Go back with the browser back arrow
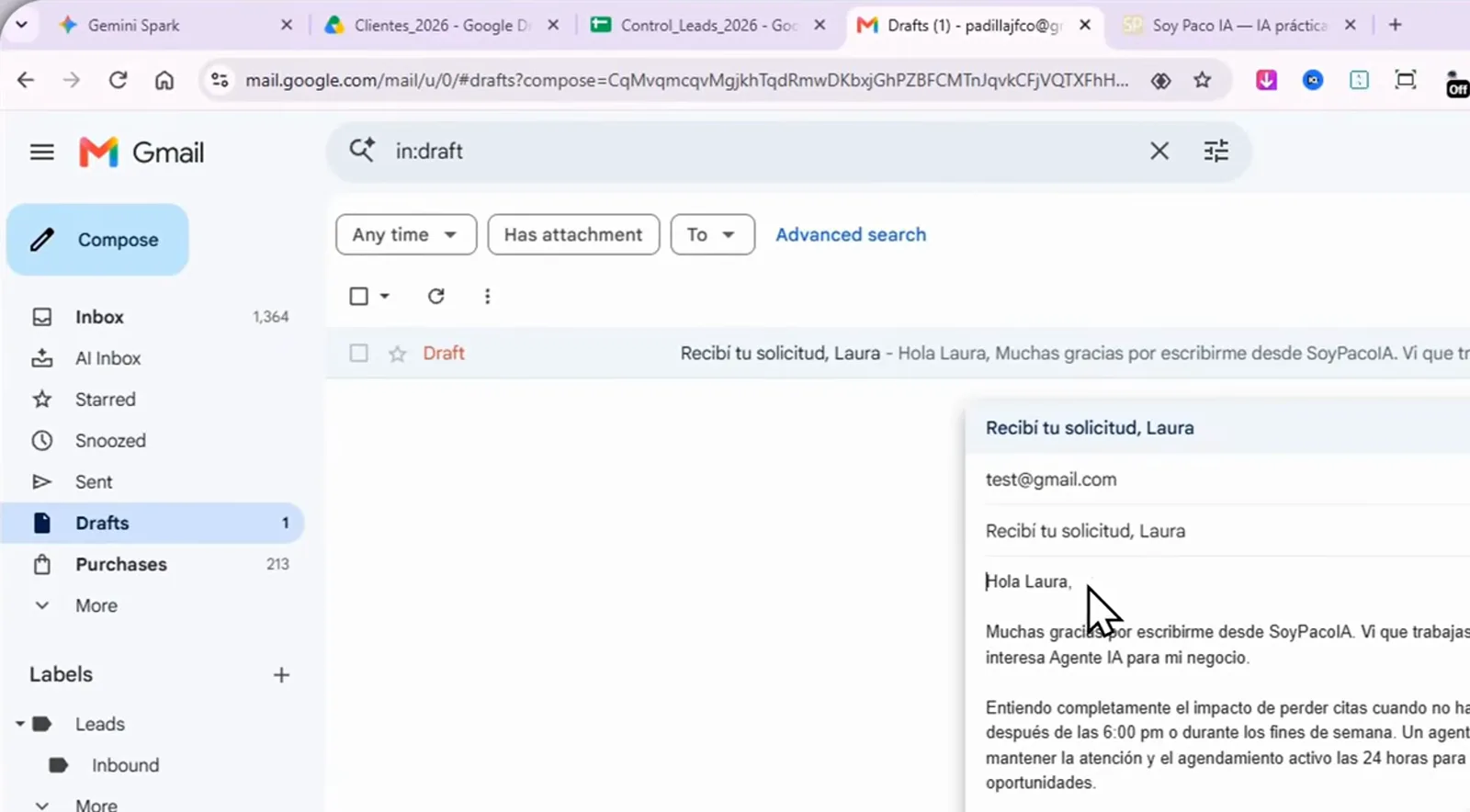The height and width of the screenshot is (812, 1470). click(x=26, y=80)
